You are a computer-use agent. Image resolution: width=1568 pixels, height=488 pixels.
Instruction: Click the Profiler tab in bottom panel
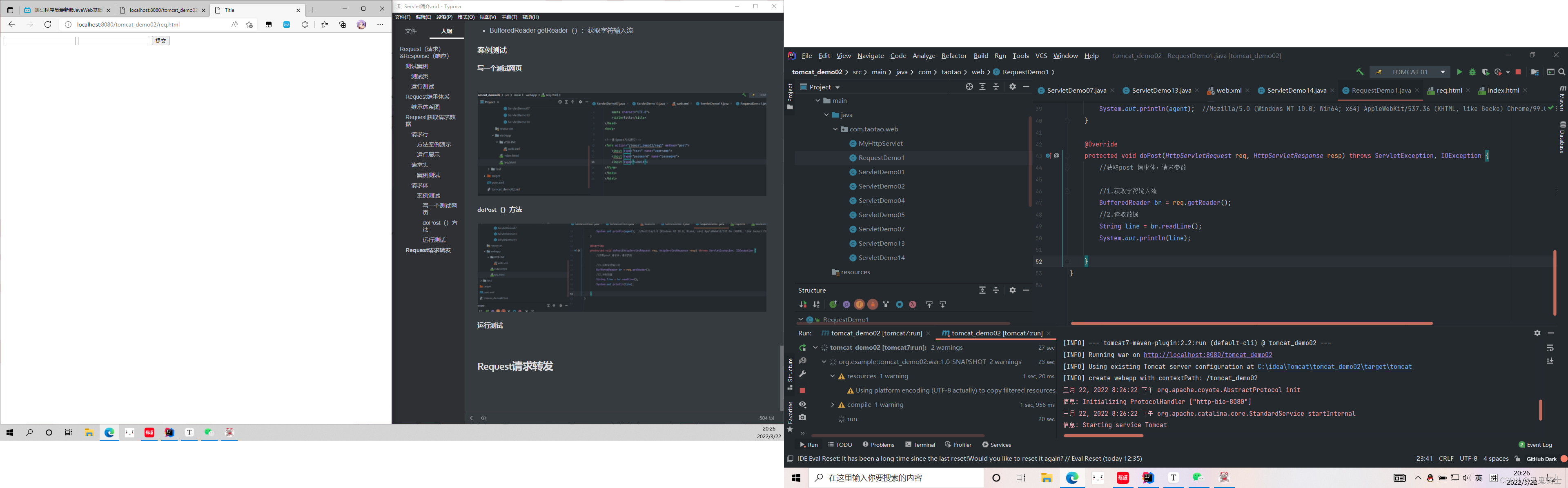[958, 444]
